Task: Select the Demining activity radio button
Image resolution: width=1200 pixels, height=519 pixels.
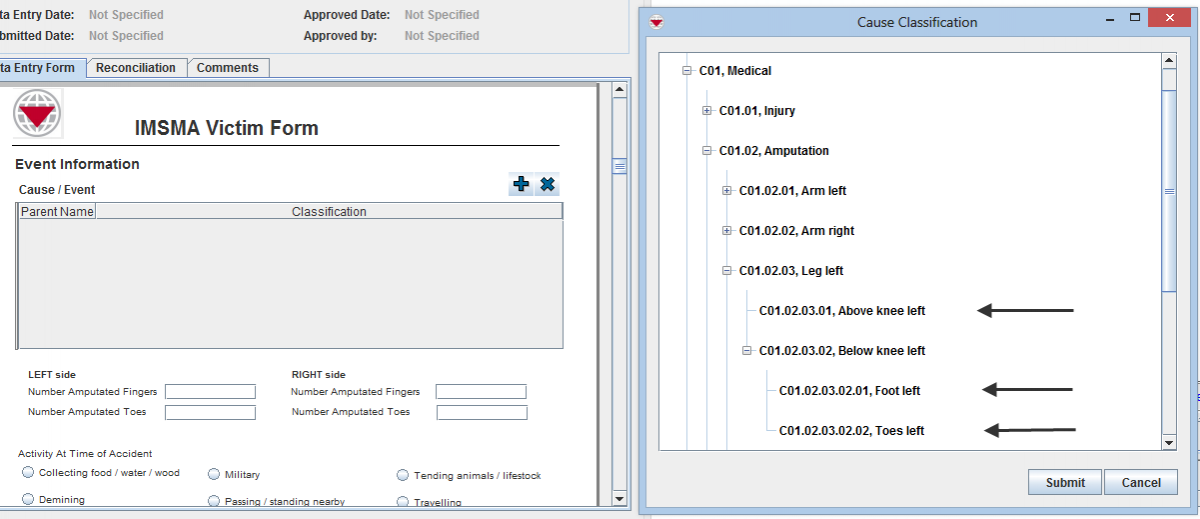Action: pos(28,499)
